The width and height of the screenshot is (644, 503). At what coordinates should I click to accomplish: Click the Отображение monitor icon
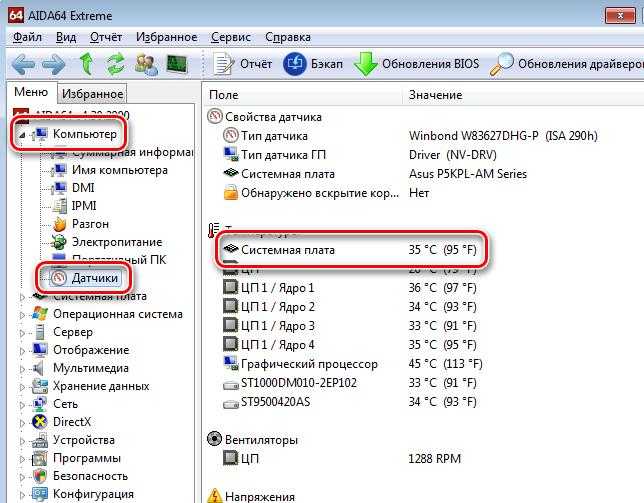[x=40, y=350]
